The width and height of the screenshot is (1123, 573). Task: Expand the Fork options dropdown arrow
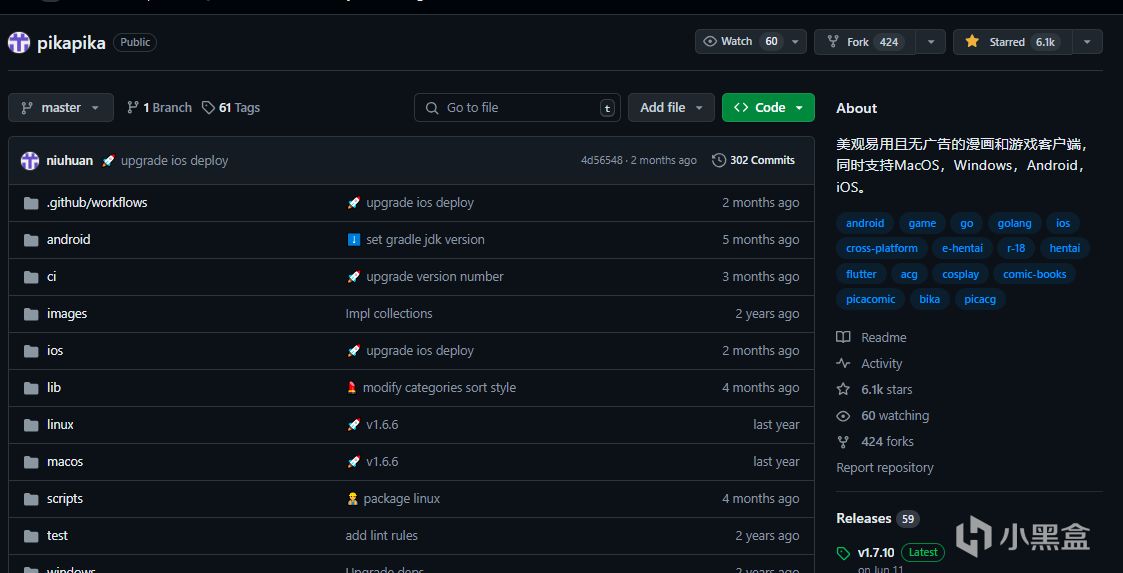[x=931, y=42]
